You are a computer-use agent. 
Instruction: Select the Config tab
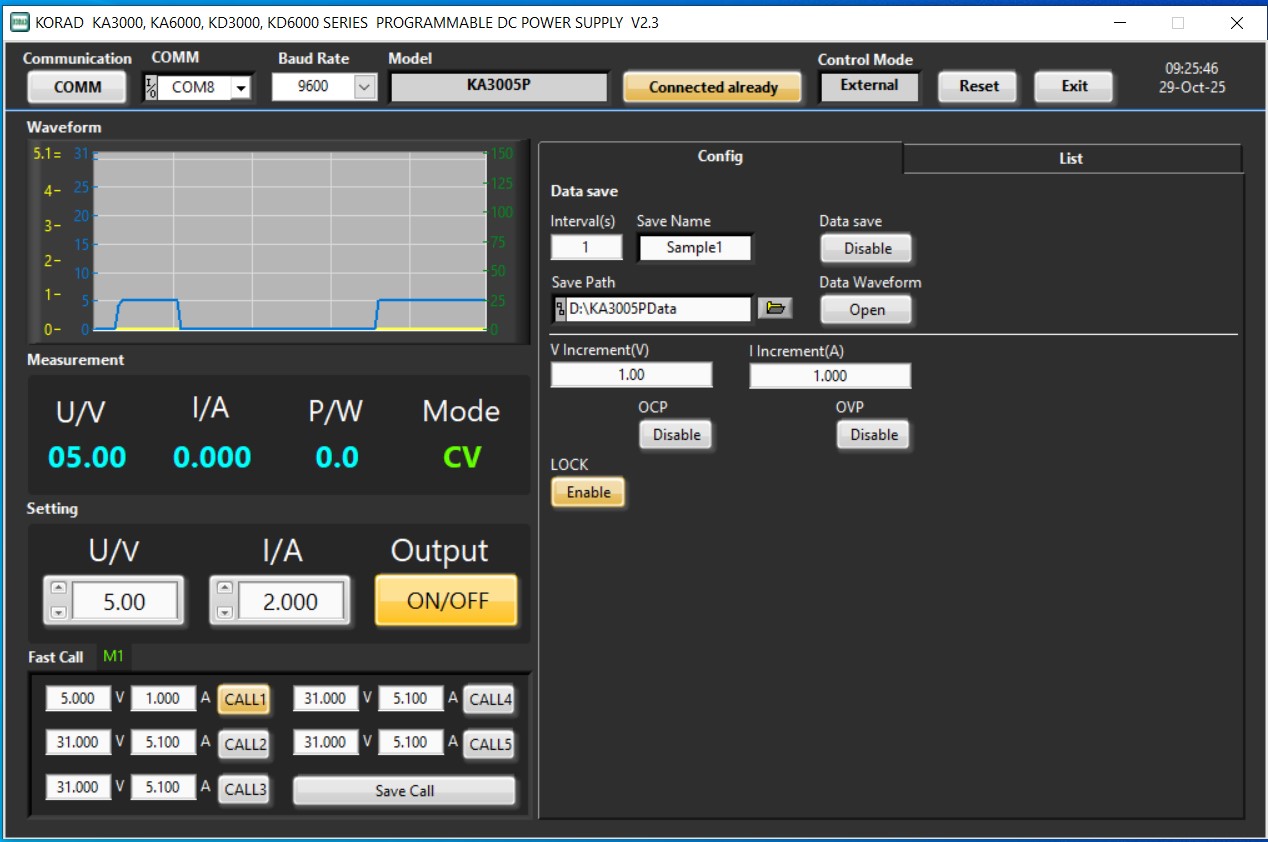pos(720,156)
